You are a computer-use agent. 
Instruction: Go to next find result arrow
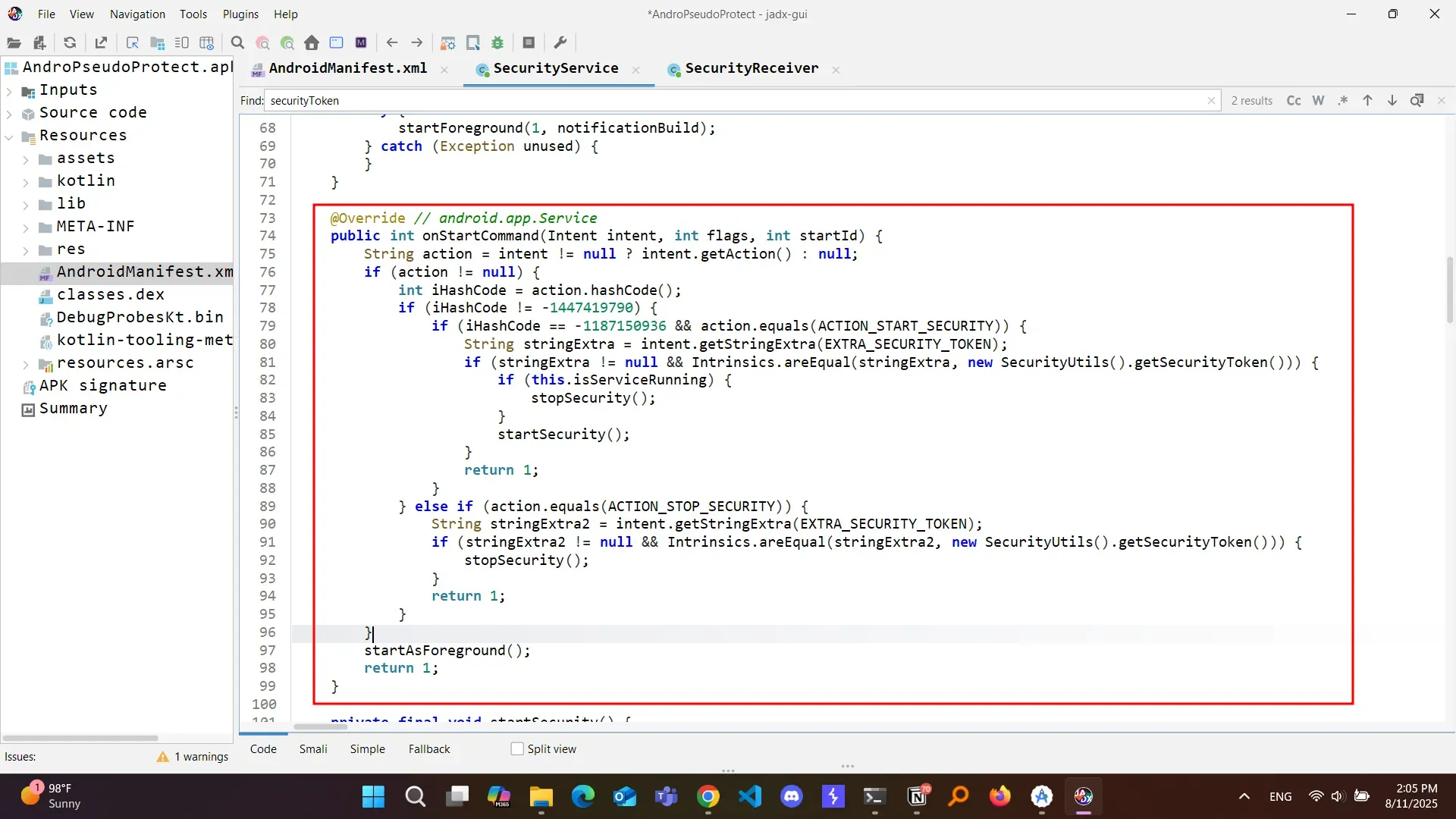click(1392, 100)
